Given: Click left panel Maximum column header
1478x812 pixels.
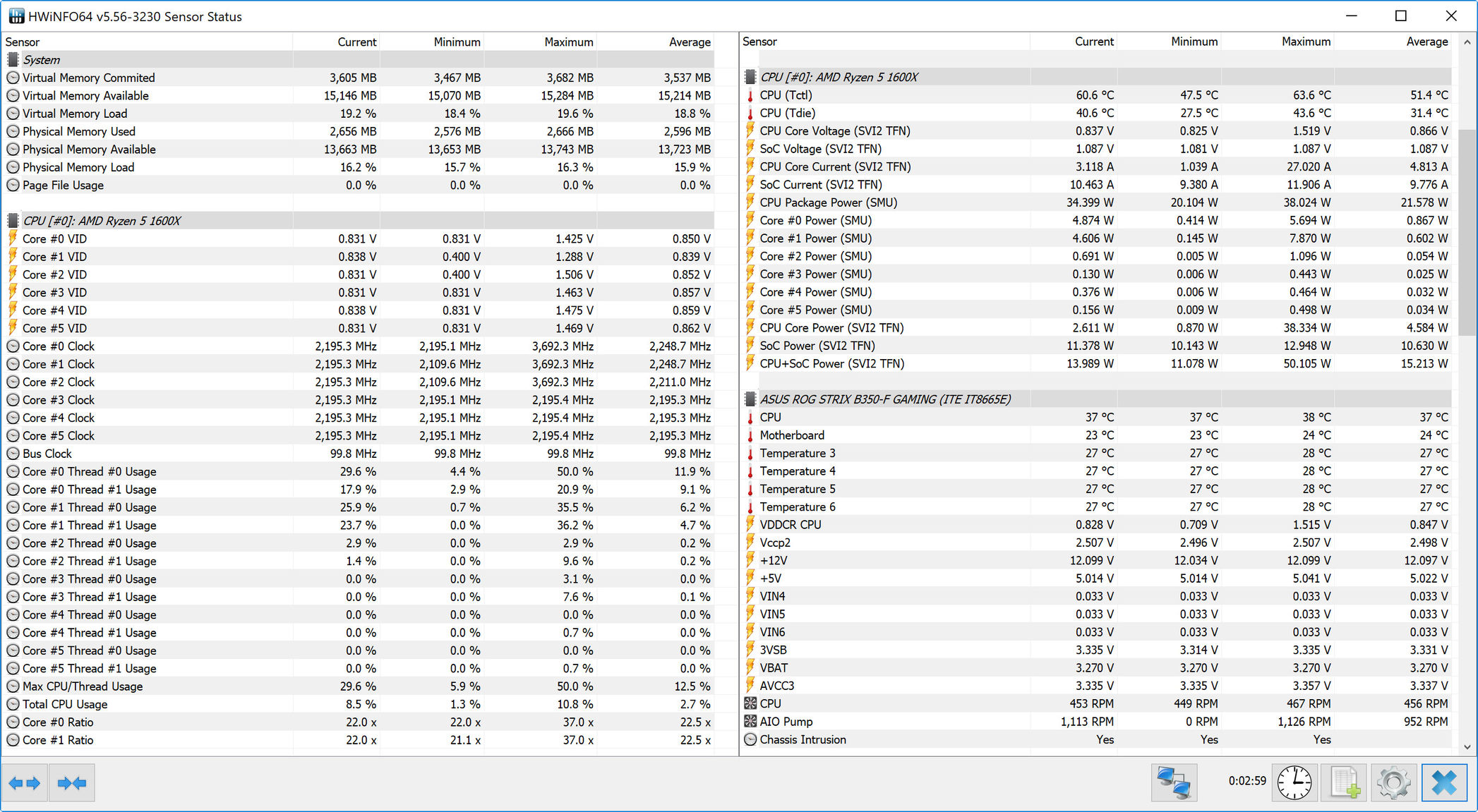Looking at the screenshot, I should click(541, 42).
